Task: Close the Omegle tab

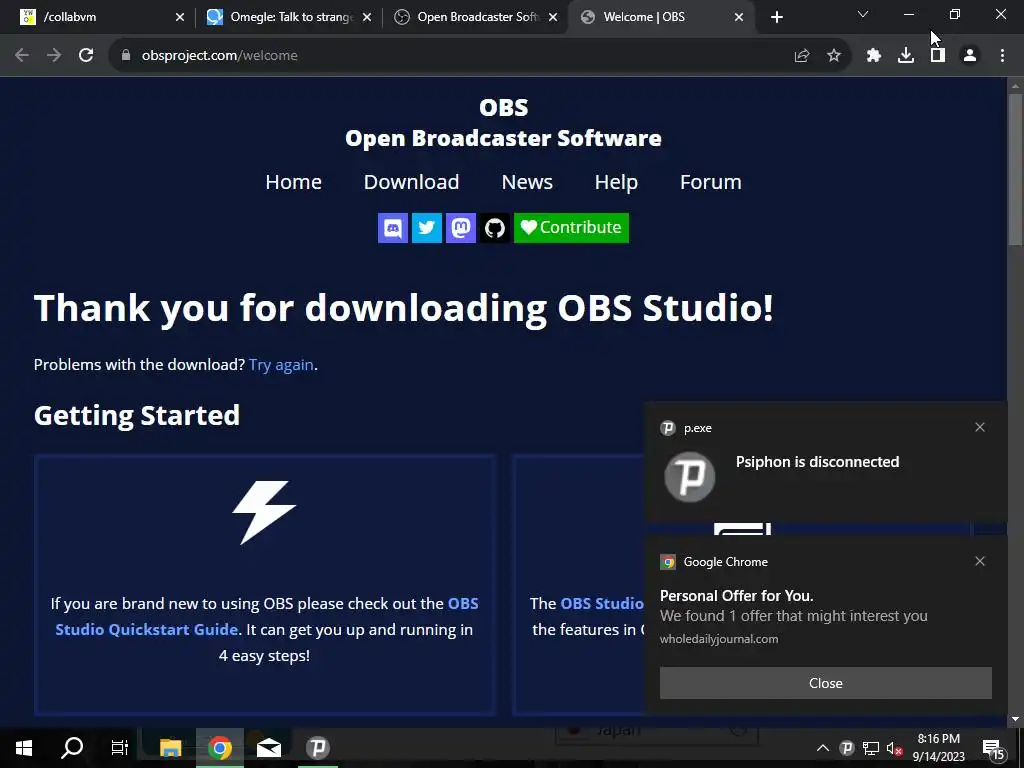Action: [367, 17]
